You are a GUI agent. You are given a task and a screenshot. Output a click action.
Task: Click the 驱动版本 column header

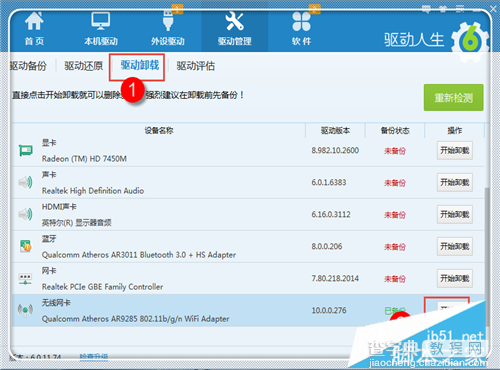[x=335, y=130]
